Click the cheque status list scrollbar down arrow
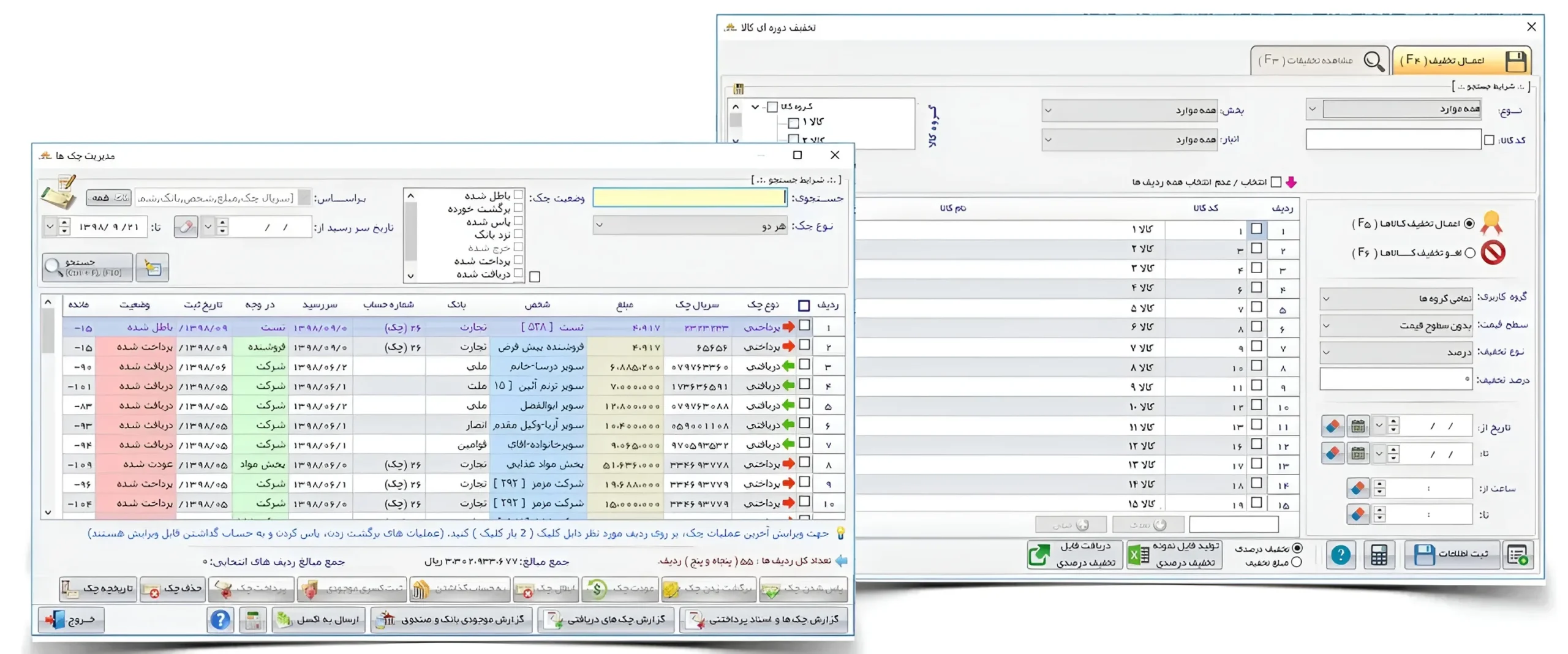This screenshot has width=1568, height=654. (410, 276)
